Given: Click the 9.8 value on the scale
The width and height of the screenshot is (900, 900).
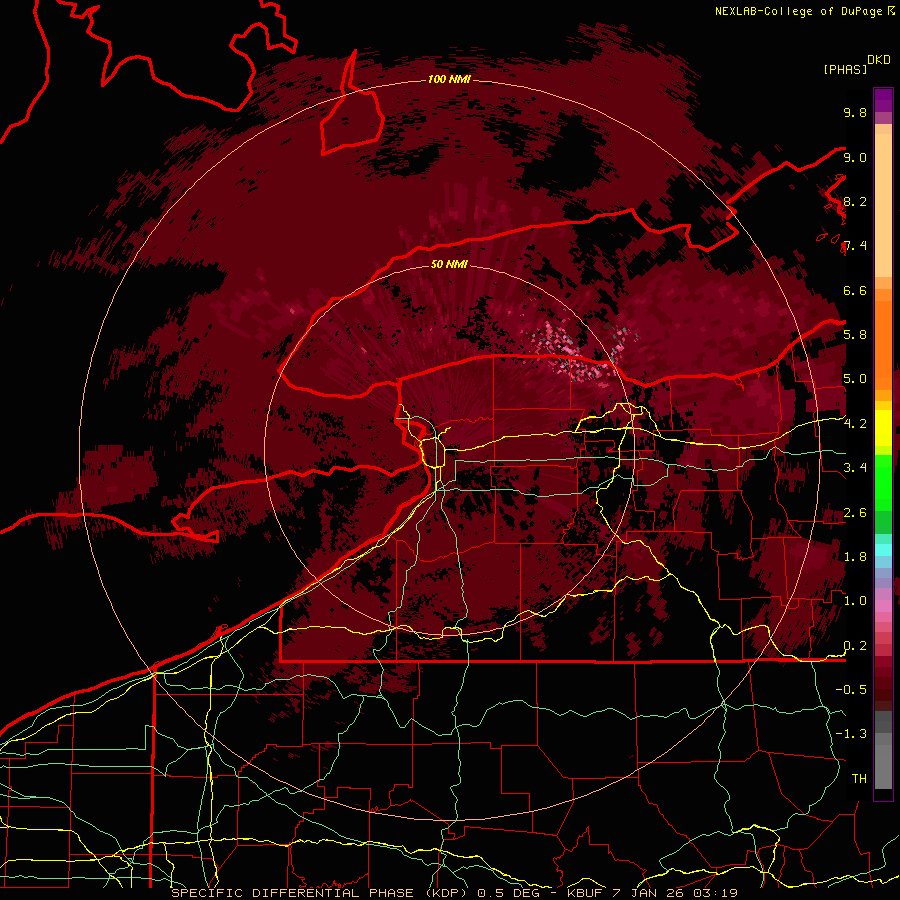Looking at the screenshot, I should [x=855, y=112].
